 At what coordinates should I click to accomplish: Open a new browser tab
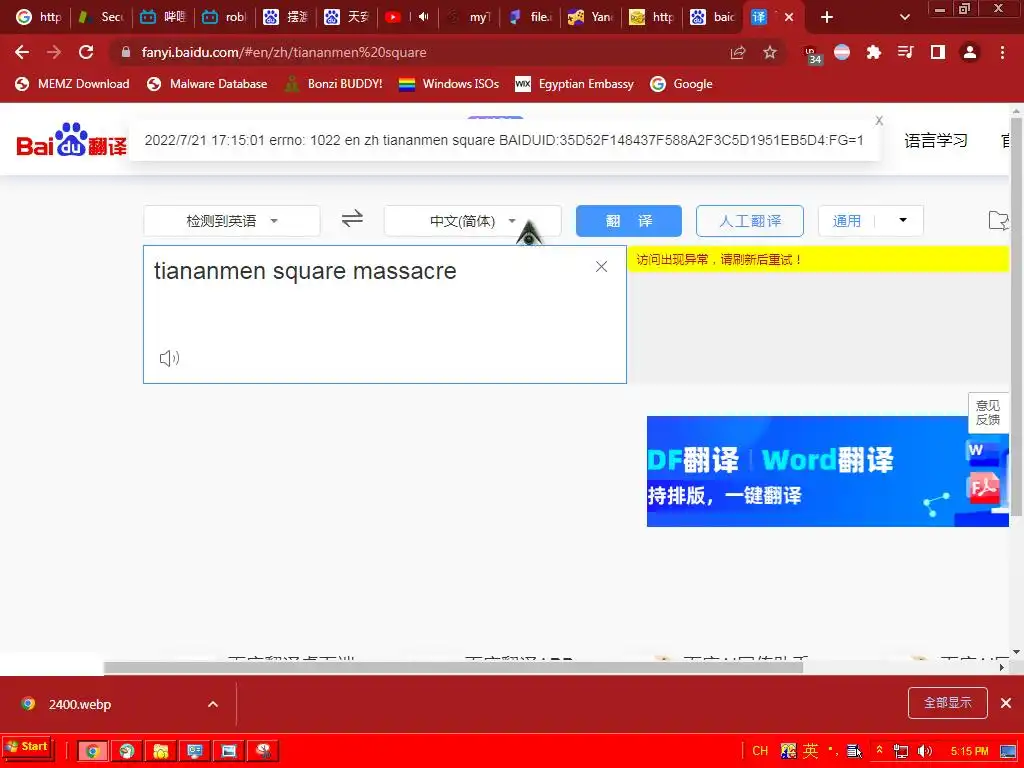[827, 17]
